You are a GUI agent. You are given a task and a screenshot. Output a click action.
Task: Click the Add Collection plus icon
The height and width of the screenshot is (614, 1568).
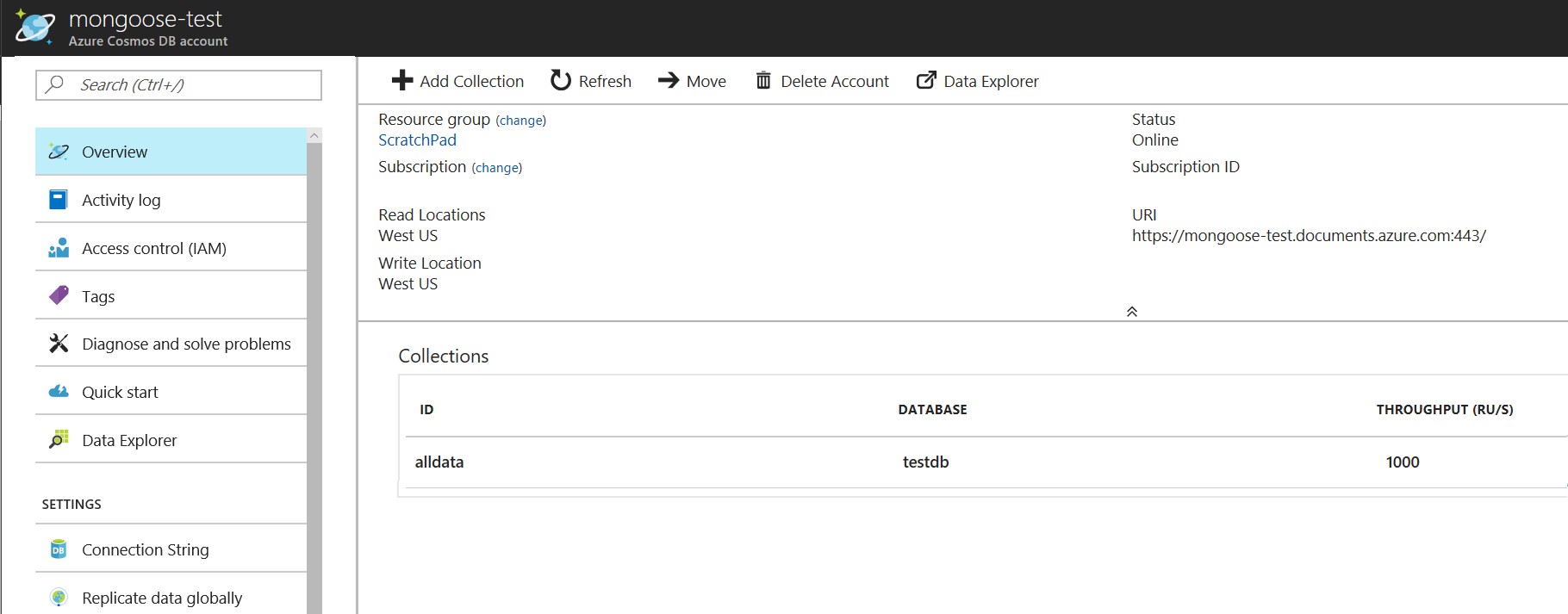click(x=402, y=81)
